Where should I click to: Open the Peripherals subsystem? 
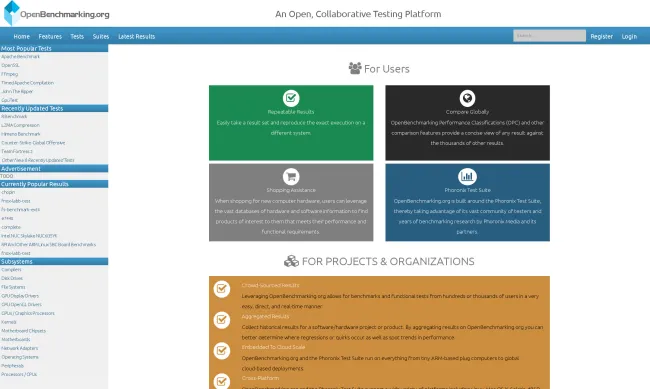click(x=12, y=365)
